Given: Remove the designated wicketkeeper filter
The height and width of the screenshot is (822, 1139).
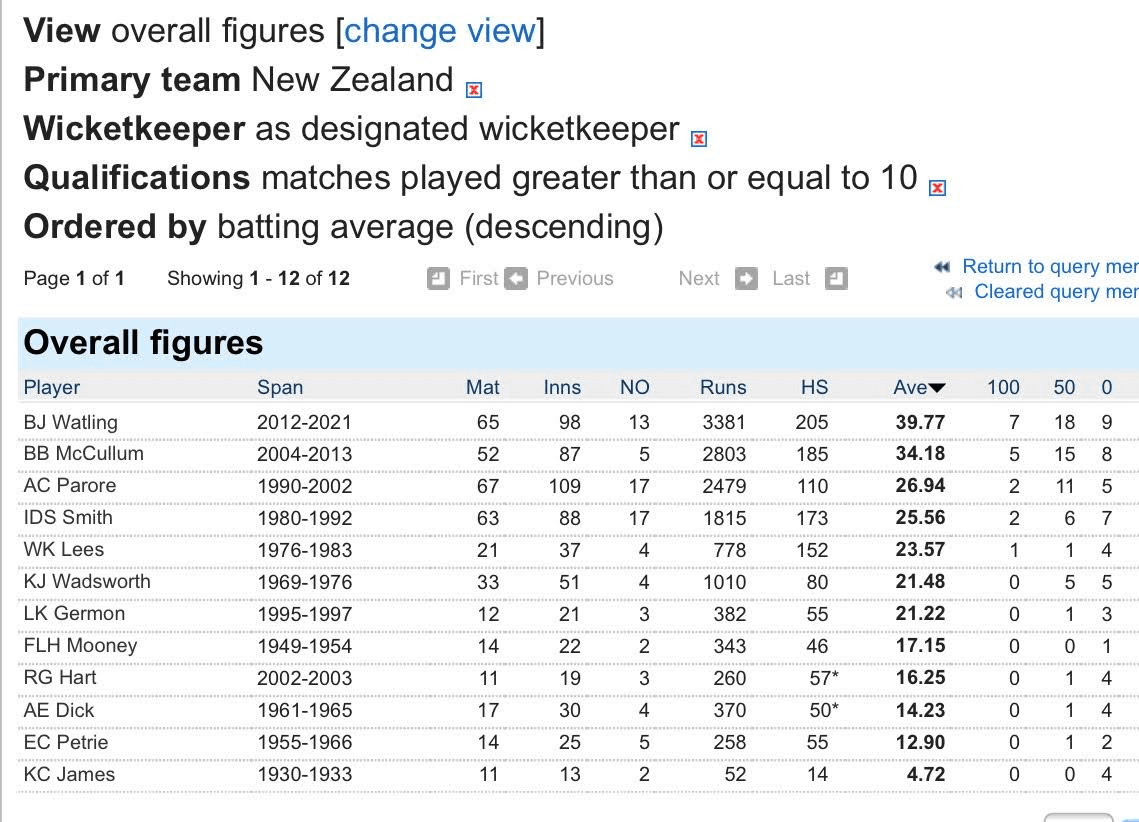Looking at the screenshot, I should (x=699, y=139).
